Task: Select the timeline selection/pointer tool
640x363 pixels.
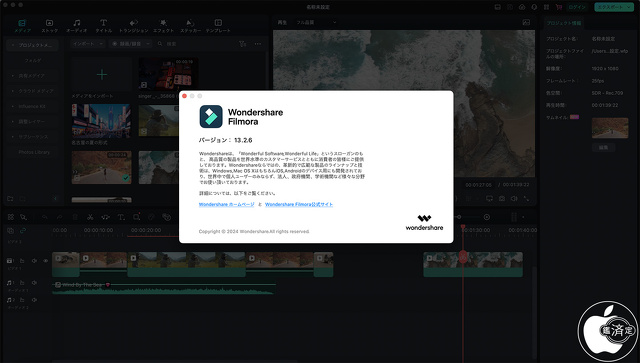Action: pos(24,217)
